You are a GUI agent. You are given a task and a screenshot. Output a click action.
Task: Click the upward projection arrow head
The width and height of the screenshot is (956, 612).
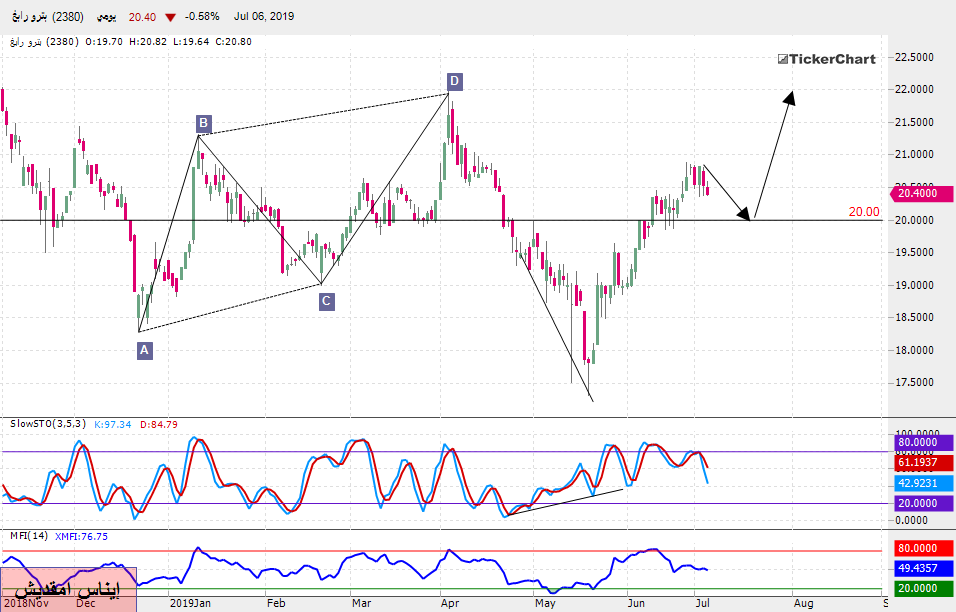pos(791,97)
